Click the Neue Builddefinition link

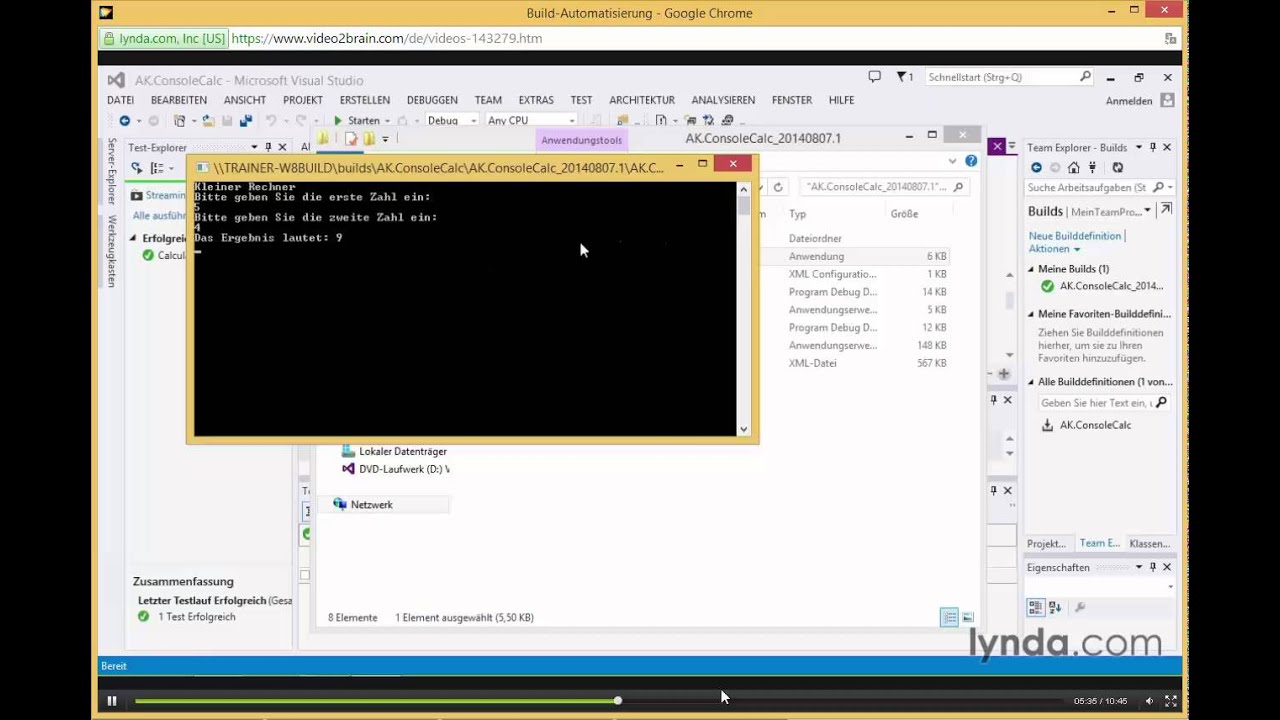click(x=1075, y=236)
